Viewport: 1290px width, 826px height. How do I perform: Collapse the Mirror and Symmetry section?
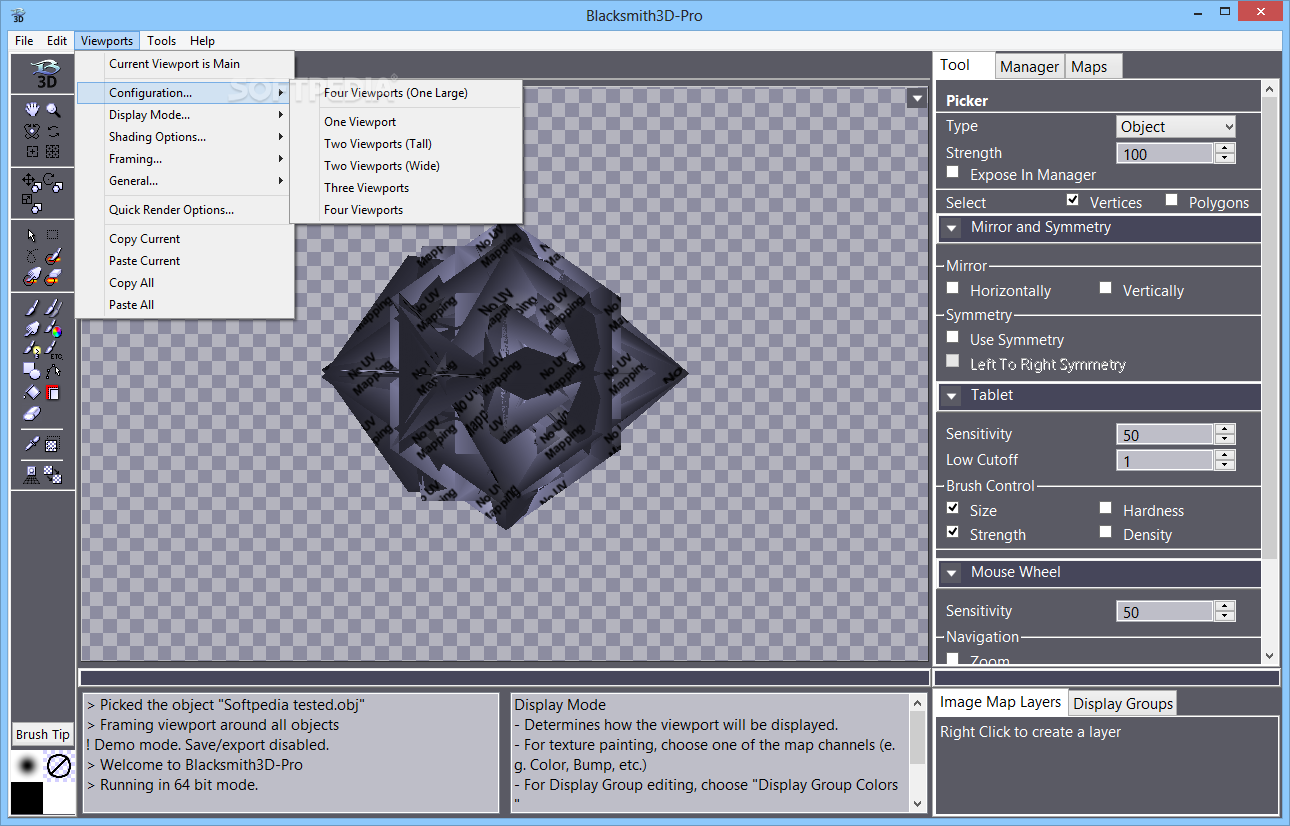(x=951, y=228)
